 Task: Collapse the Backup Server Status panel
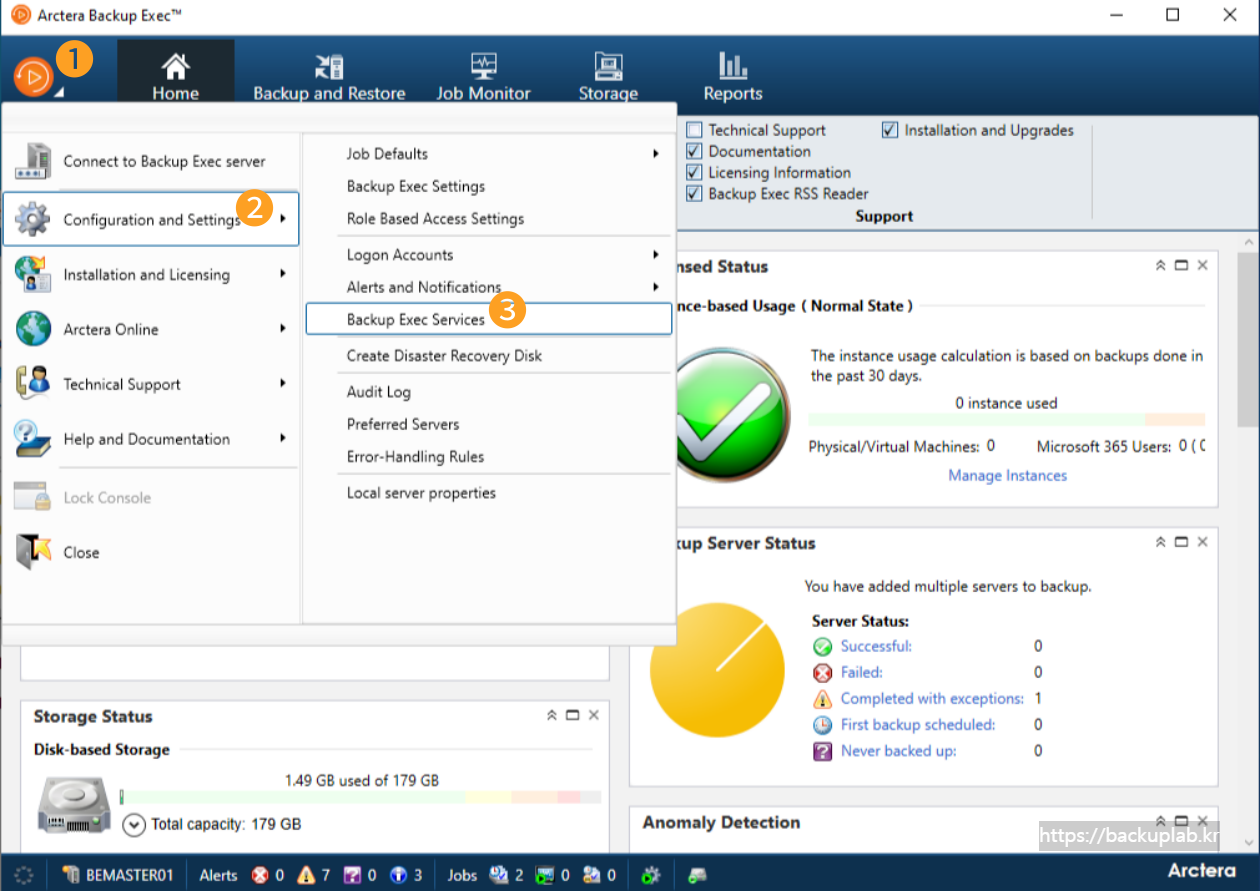pos(1161,542)
